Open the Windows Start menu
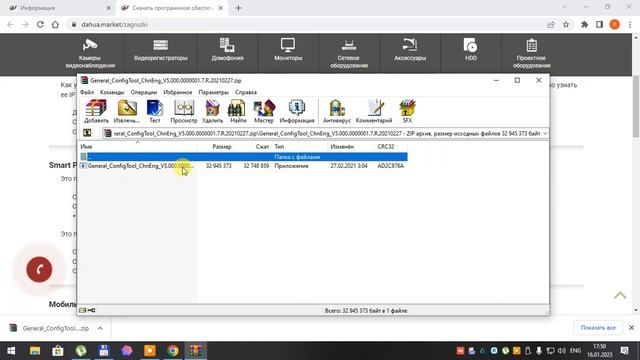The width and height of the screenshot is (640, 360). pos(11,351)
